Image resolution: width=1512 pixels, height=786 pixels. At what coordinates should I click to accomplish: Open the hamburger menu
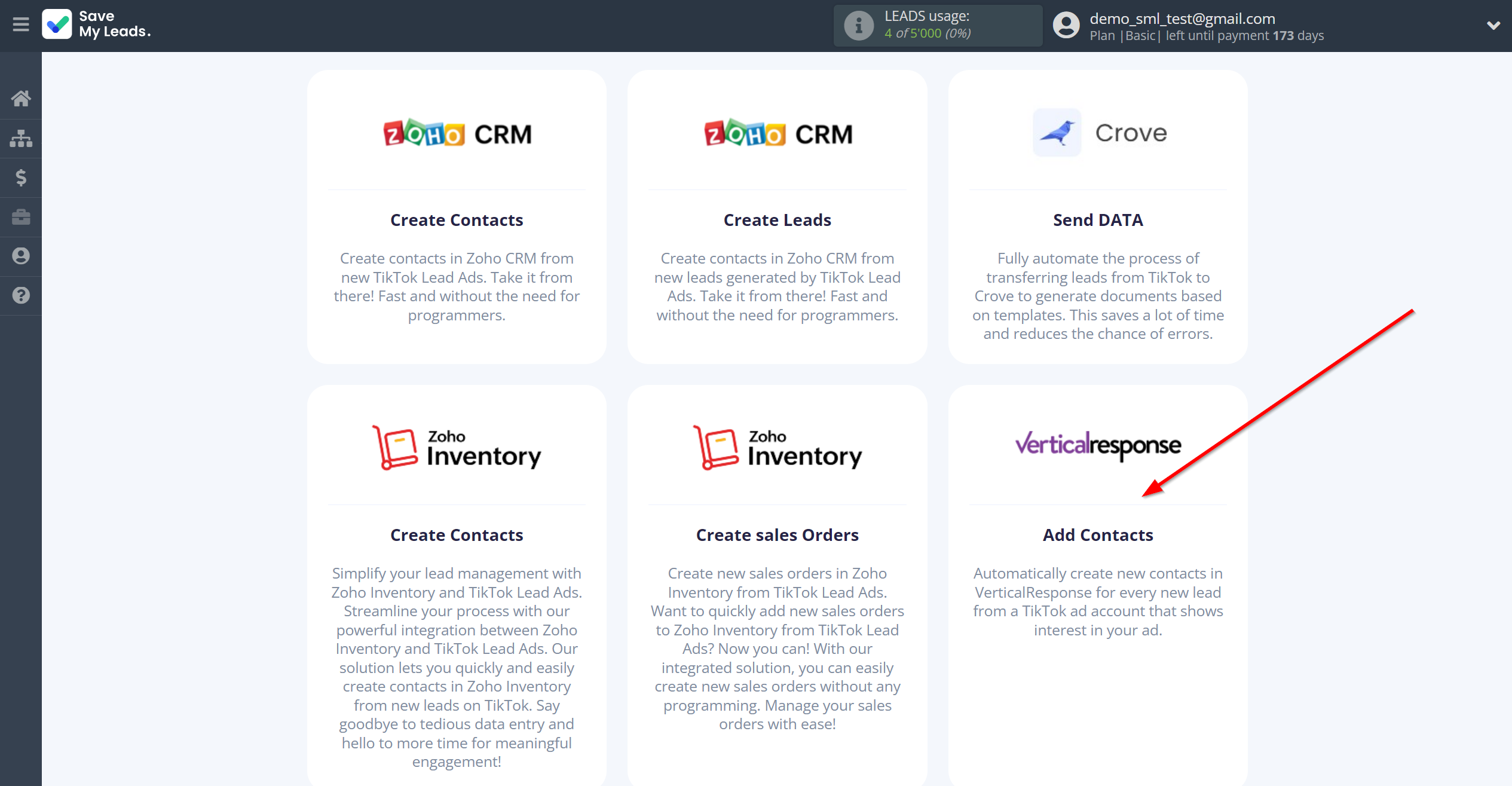pyautogui.click(x=21, y=25)
